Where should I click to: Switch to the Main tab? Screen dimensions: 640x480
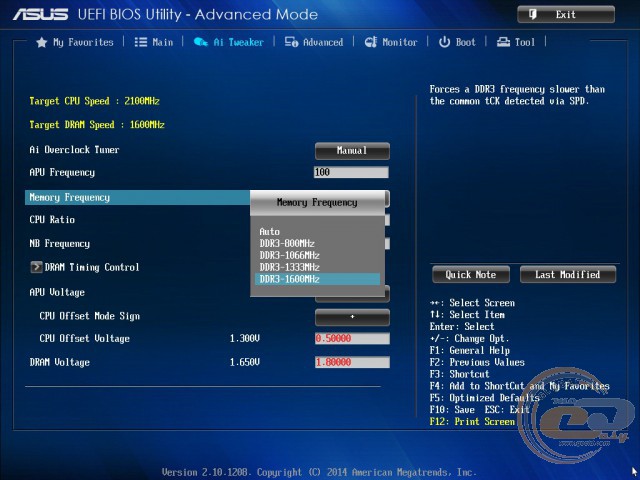coord(154,42)
